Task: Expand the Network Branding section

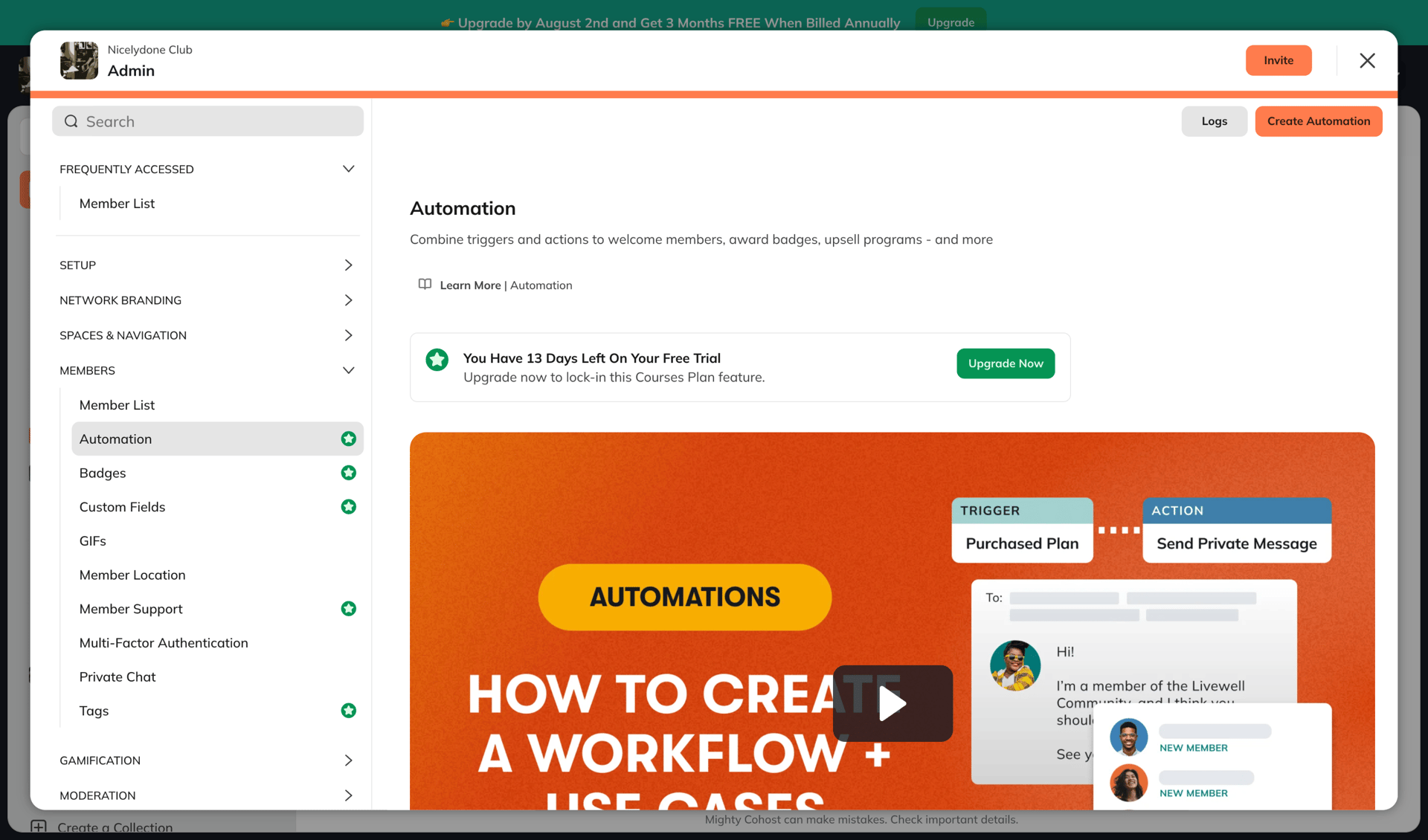Action: 348,300
